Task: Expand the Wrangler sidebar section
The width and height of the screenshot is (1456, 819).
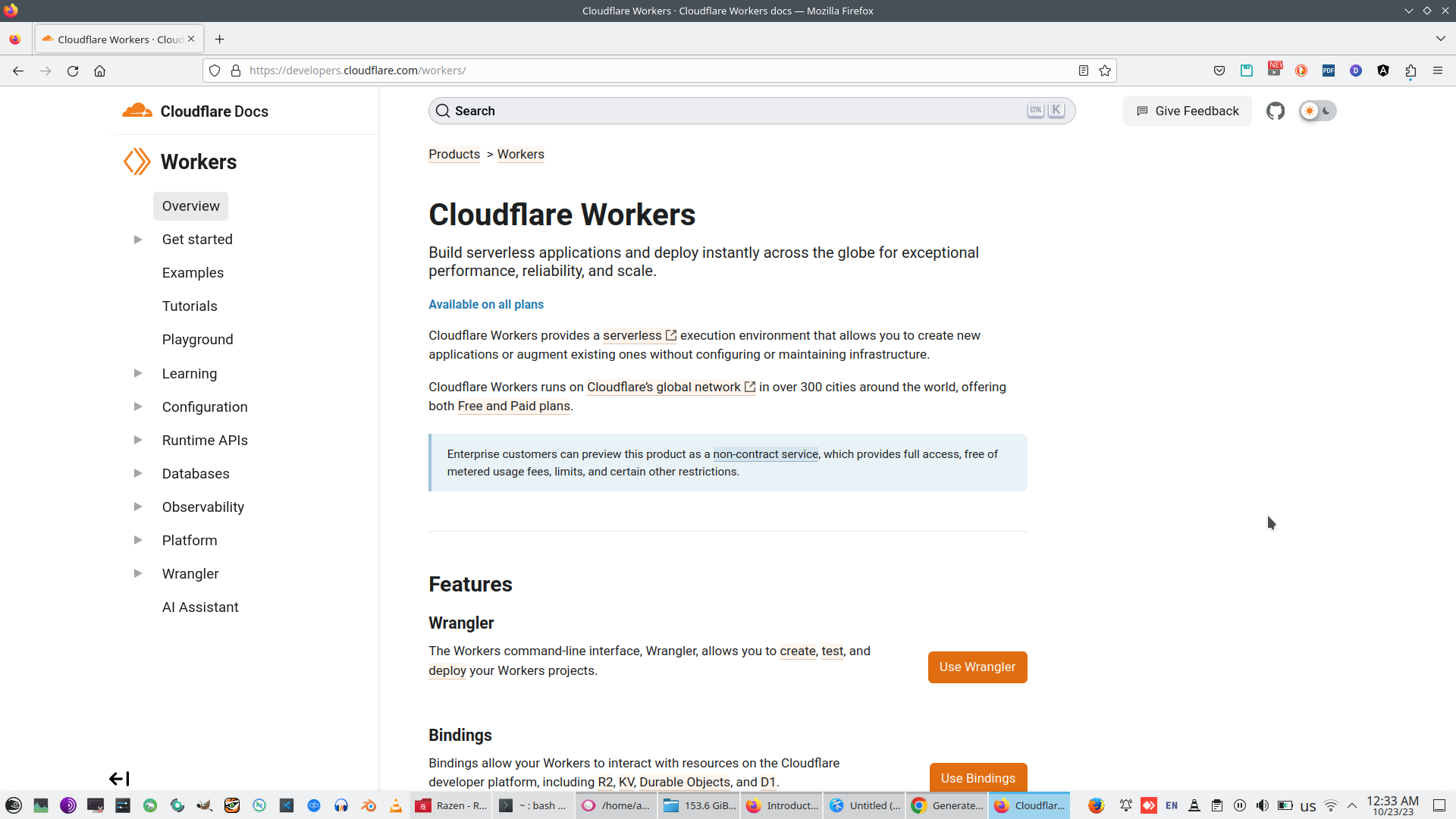Action: [138, 573]
